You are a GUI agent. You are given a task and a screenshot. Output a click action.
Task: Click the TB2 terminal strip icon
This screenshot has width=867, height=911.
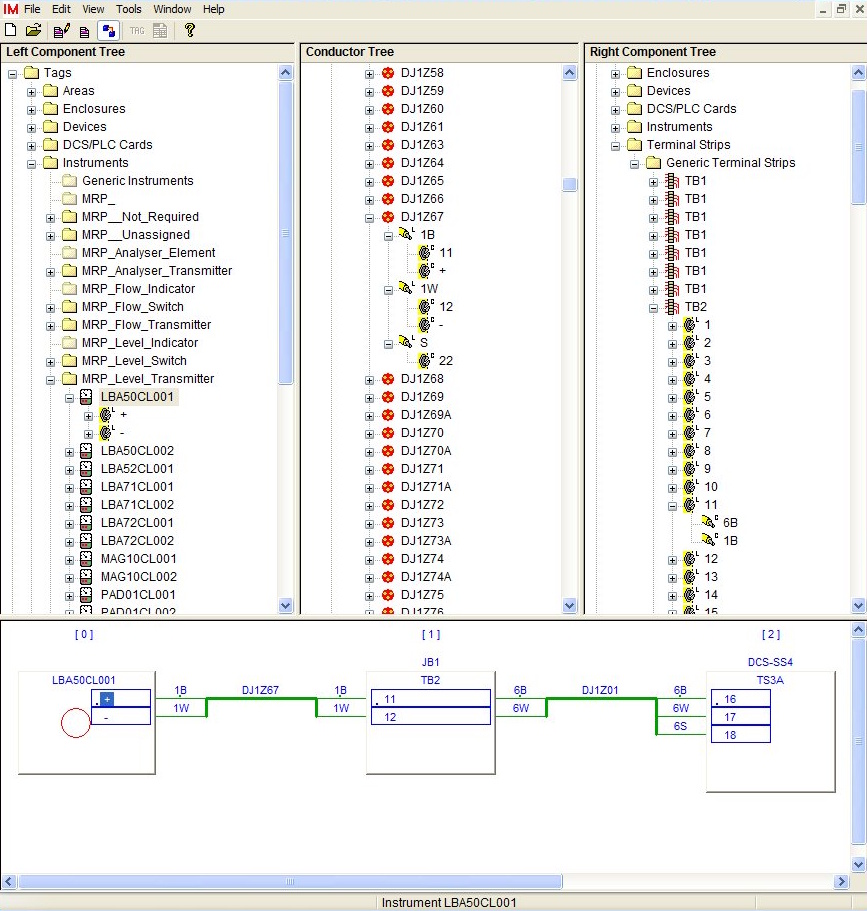coord(672,307)
